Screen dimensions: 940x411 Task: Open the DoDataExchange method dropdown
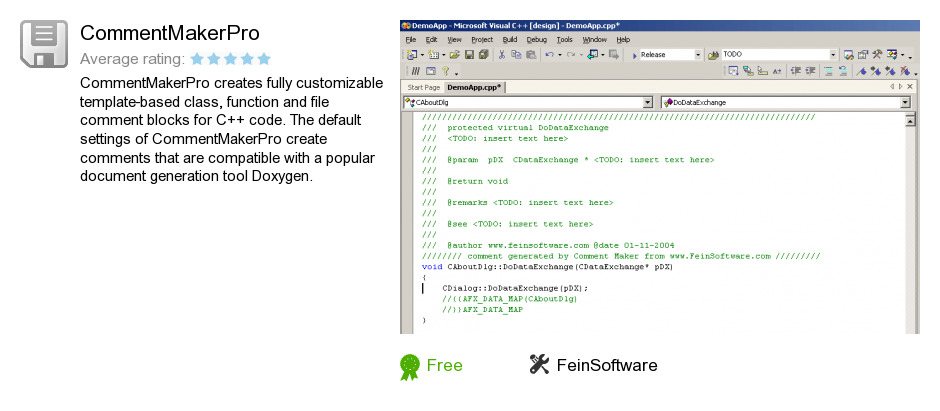[x=905, y=102]
